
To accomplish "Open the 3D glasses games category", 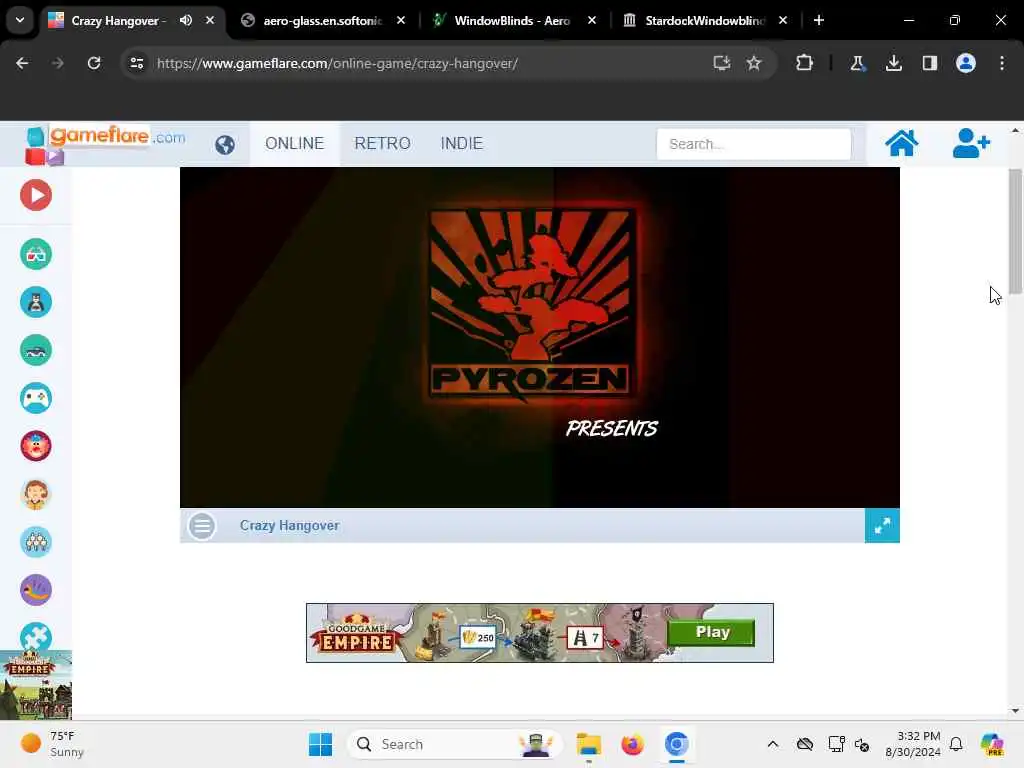I will coord(36,254).
